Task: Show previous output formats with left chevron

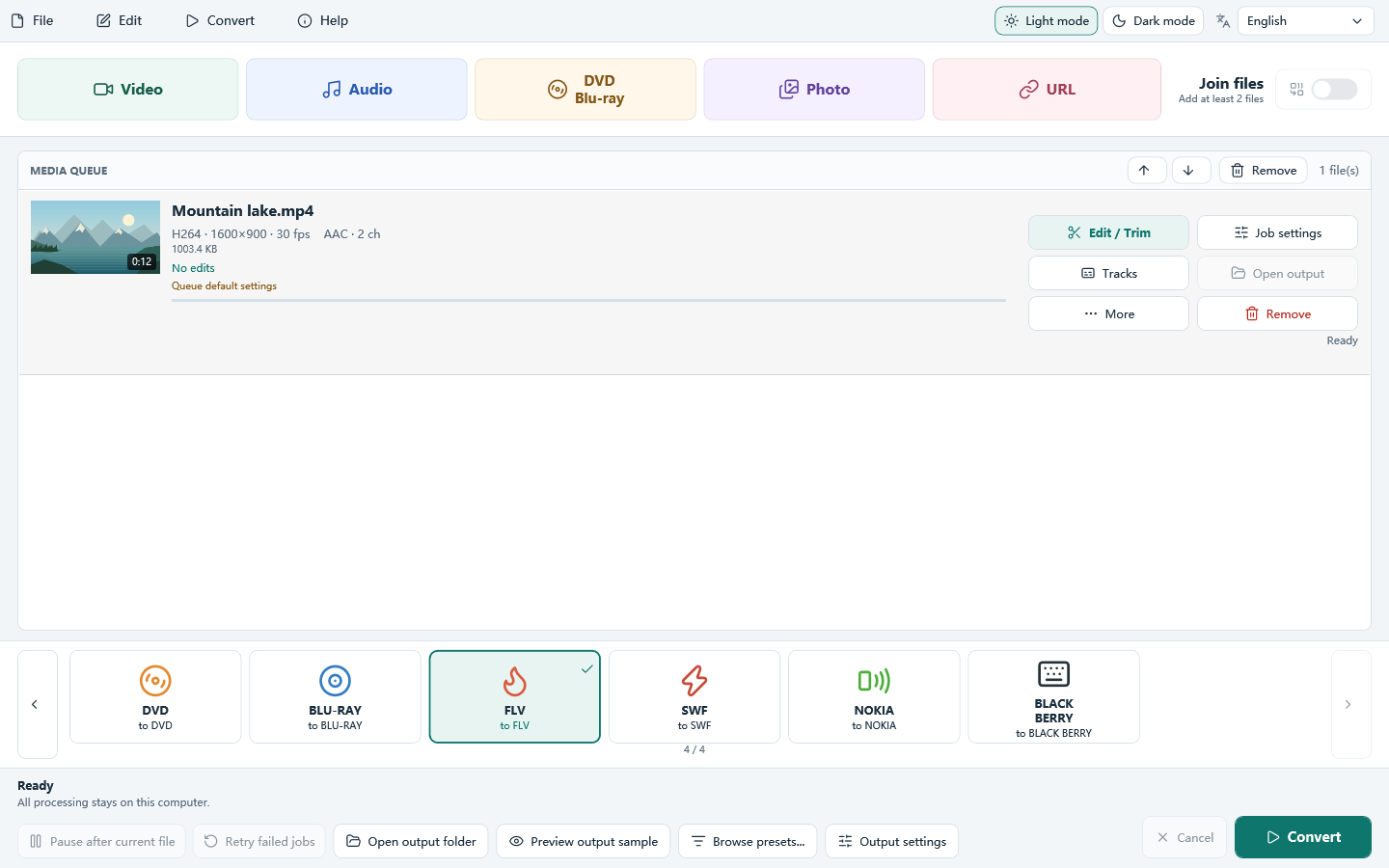Action: click(x=38, y=704)
